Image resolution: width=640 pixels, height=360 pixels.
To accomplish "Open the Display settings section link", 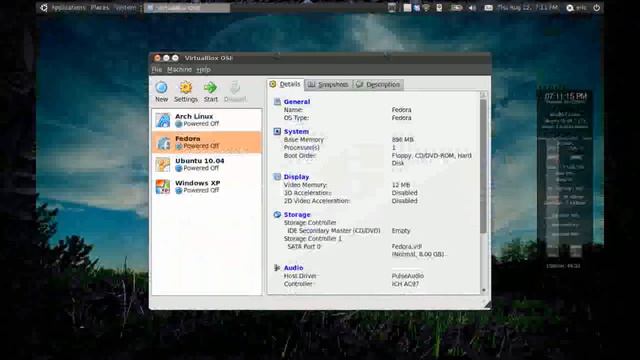I will pos(296,177).
